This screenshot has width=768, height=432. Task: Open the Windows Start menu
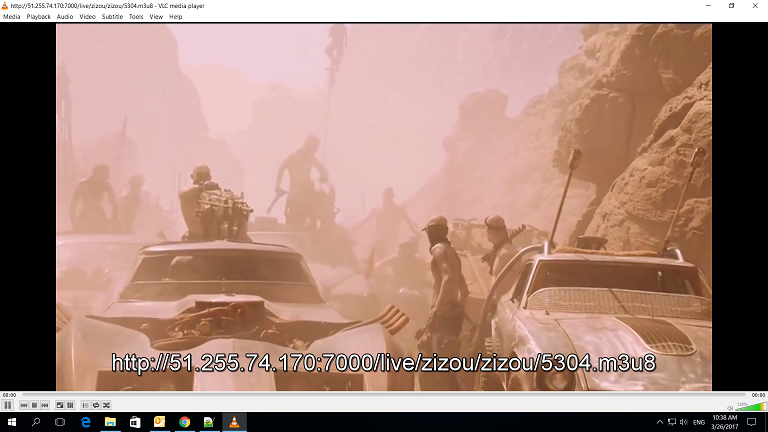pos(12,422)
